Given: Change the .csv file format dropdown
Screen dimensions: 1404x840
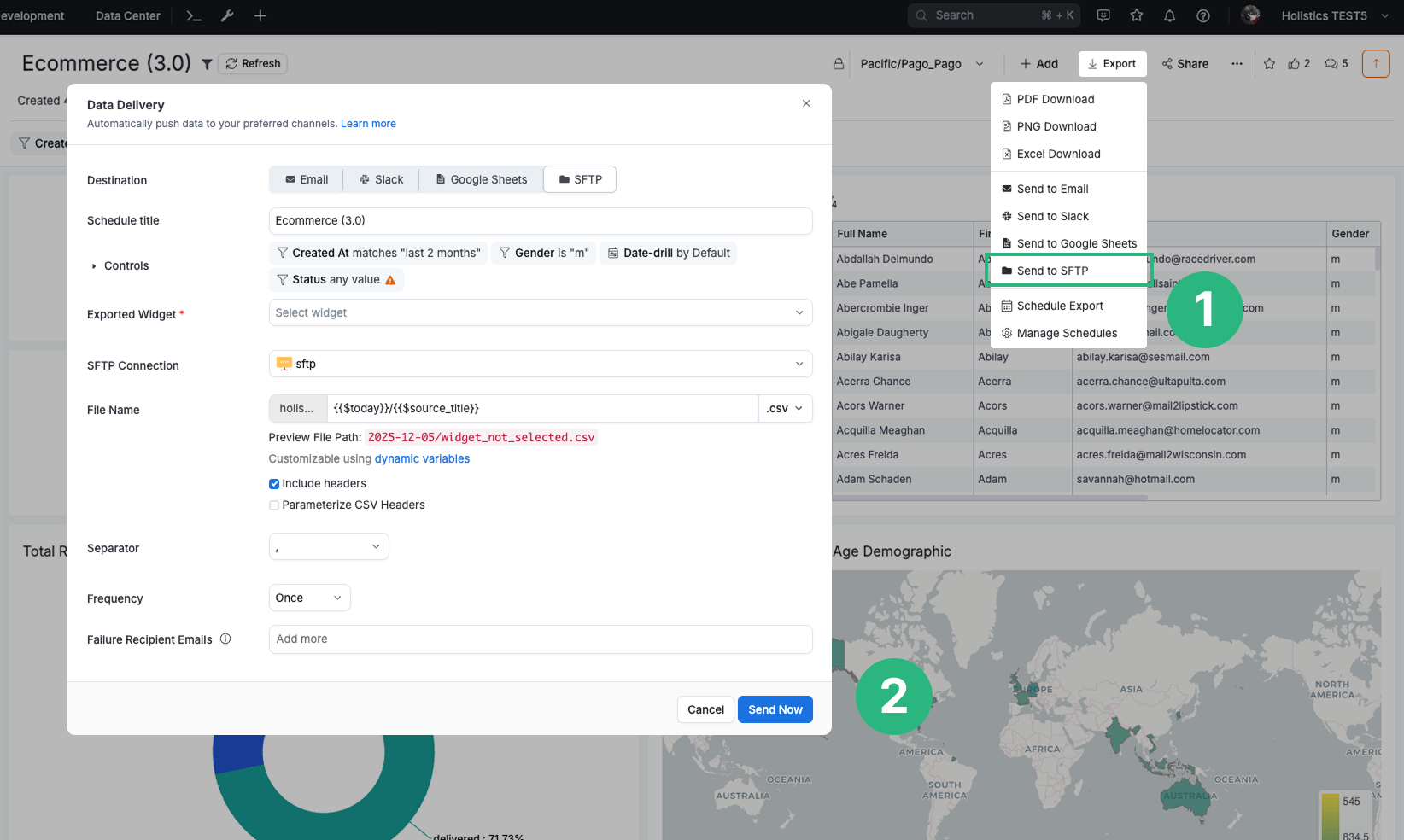Looking at the screenshot, I should pos(785,409).
